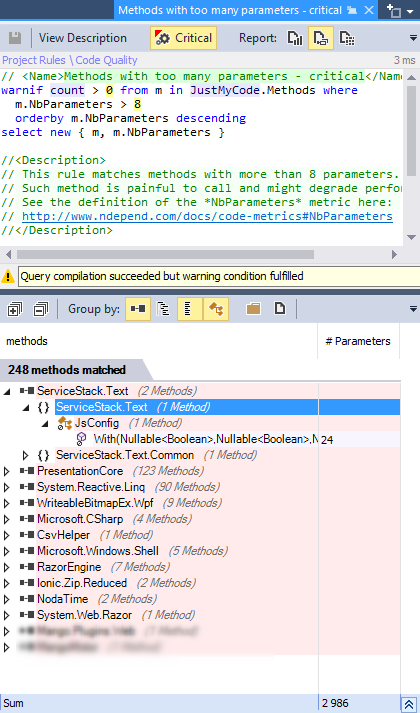
Task: Click the yellow warning triangle icon
Action: coord(8,276)
